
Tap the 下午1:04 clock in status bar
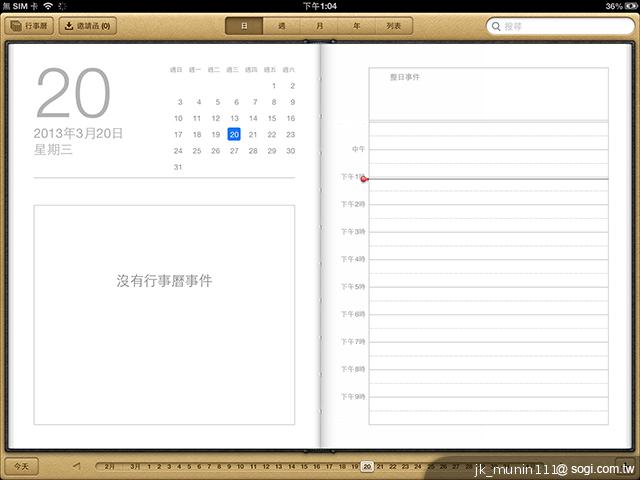[320, 6]
